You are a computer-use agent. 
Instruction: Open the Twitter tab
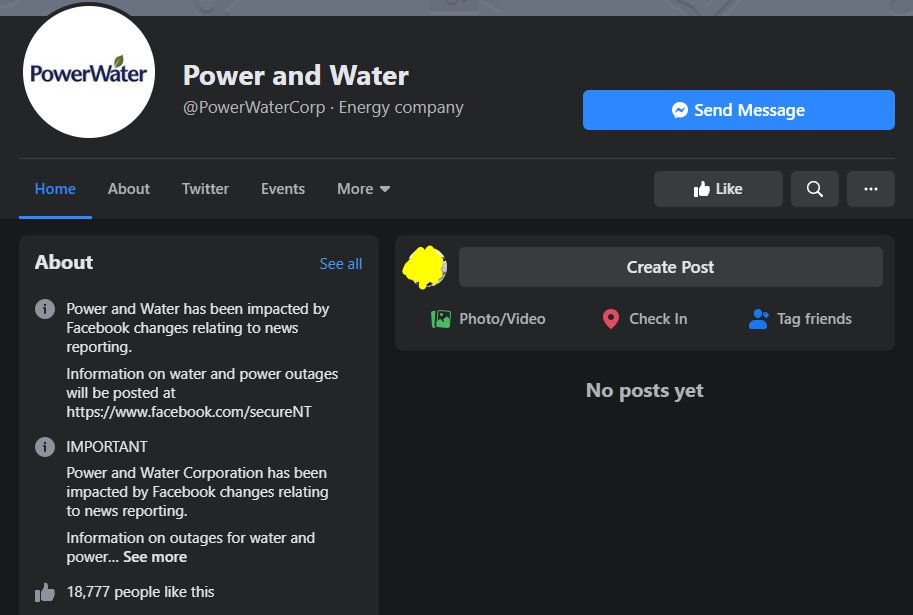tap(205, 189)
